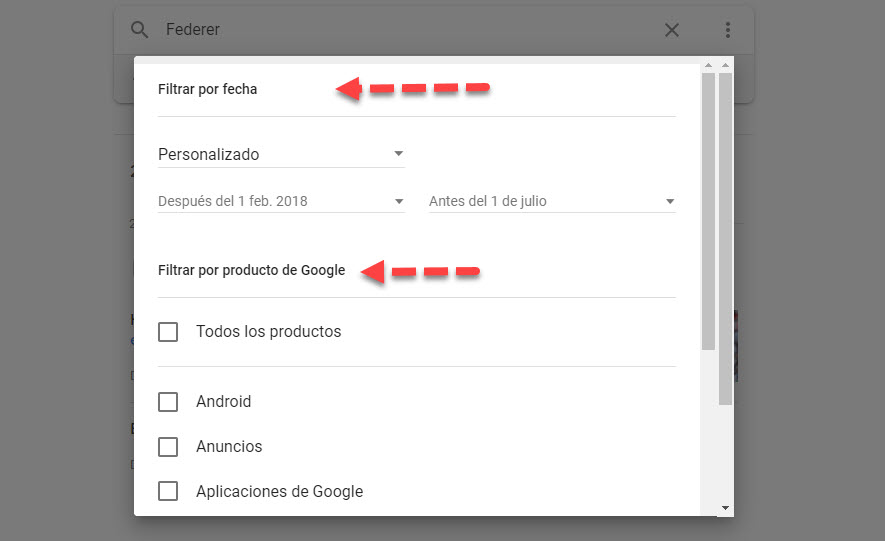Focus the search field containing Federer
This screenshot has width=885, height=541.
tap(400, 30)
